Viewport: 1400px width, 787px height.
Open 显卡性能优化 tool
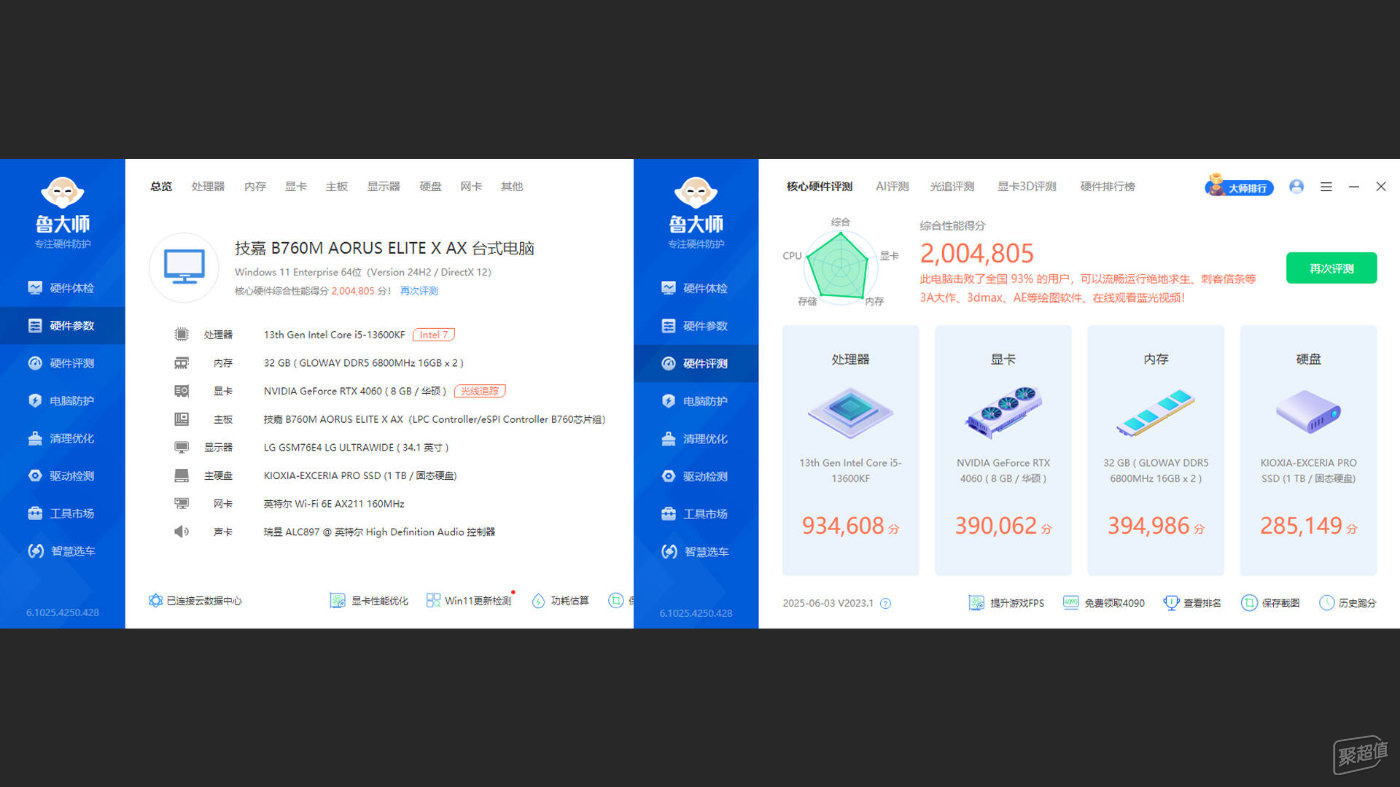coord(369,600)
